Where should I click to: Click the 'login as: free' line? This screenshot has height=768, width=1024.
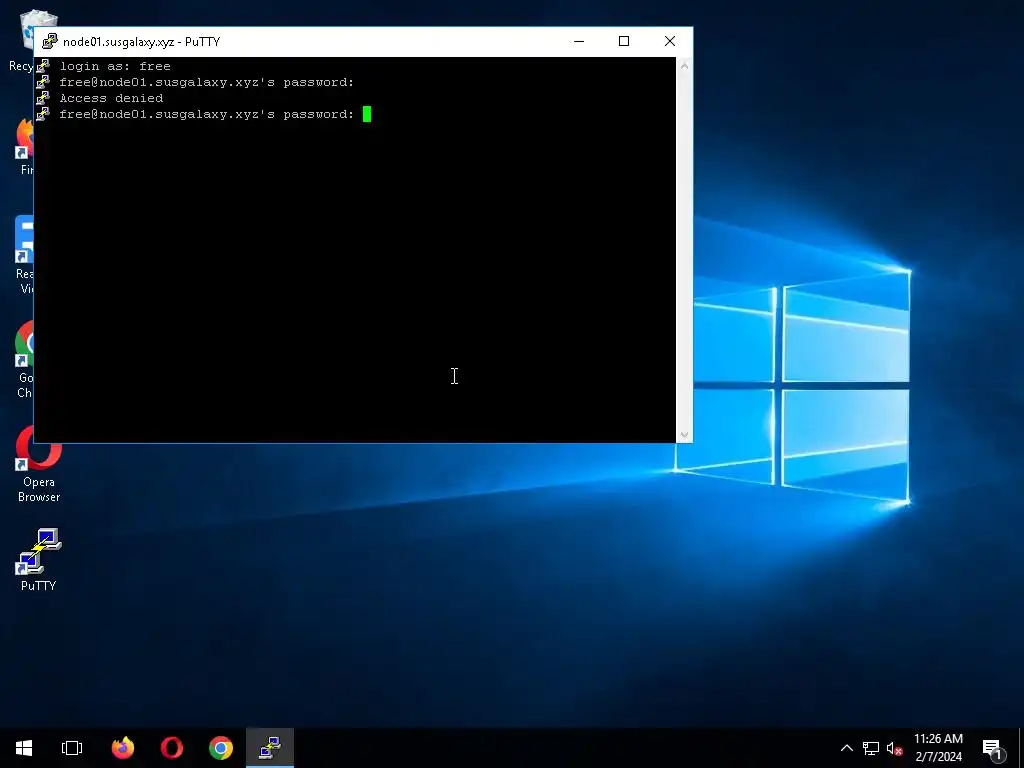(x=115, y=66)
